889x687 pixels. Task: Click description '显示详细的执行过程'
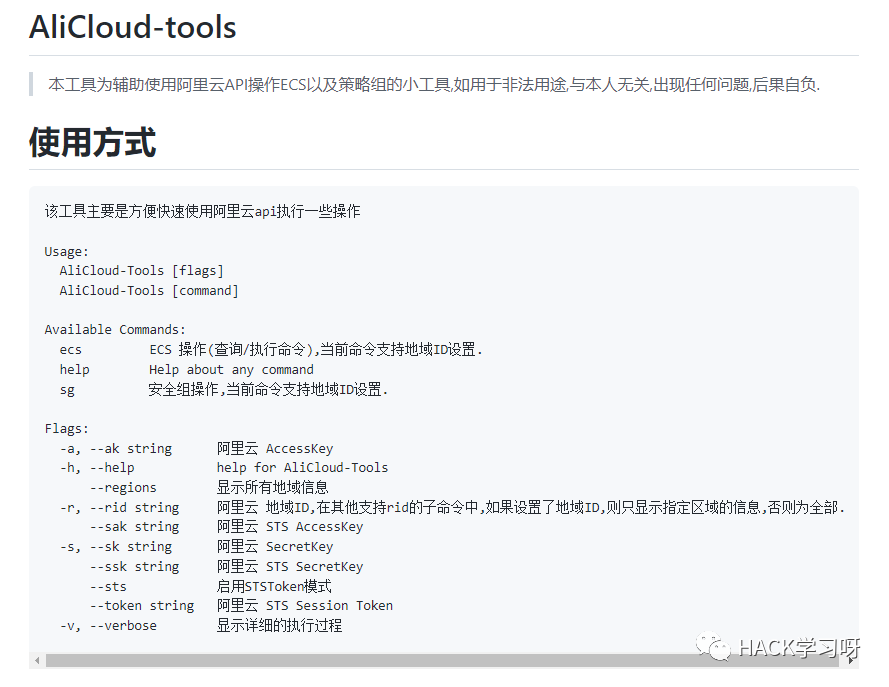click(279, 626)
